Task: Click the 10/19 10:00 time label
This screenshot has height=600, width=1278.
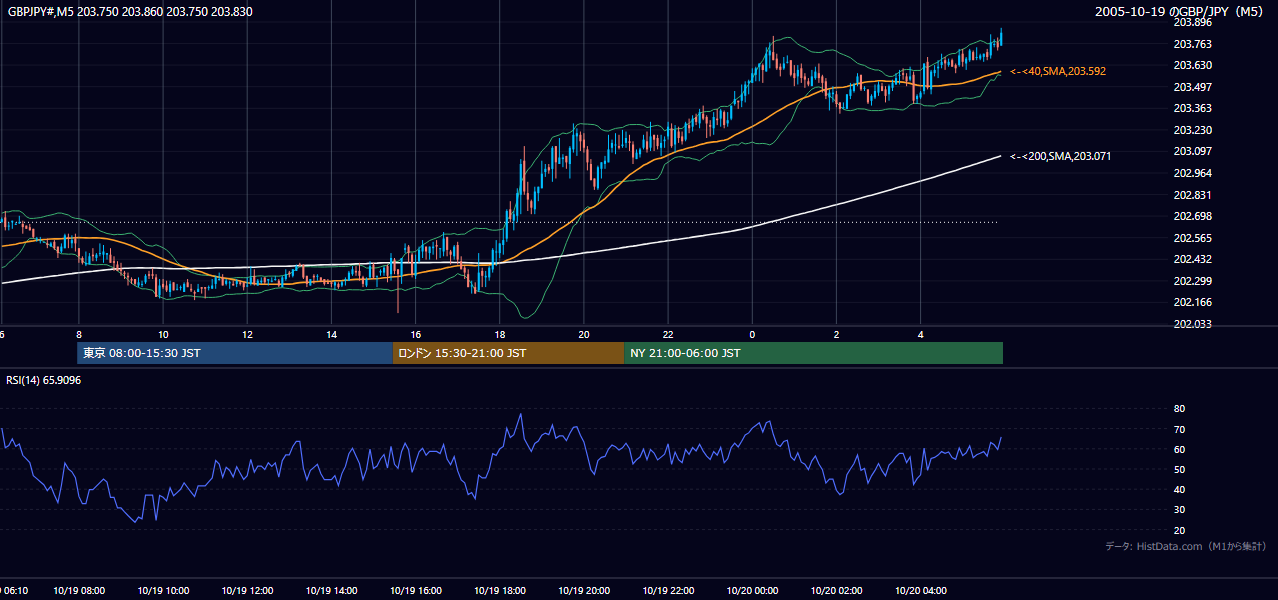Action: tap(163, 590)
